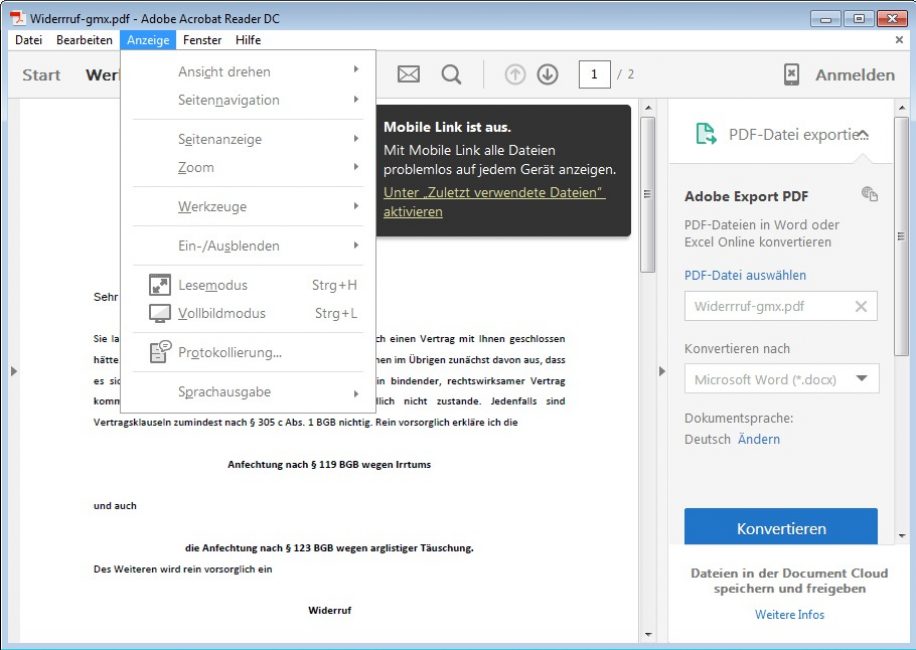This screenshot has height=650, width=916.
Task: Select Vollbildmodus menu entry
Action: [248, 313]
